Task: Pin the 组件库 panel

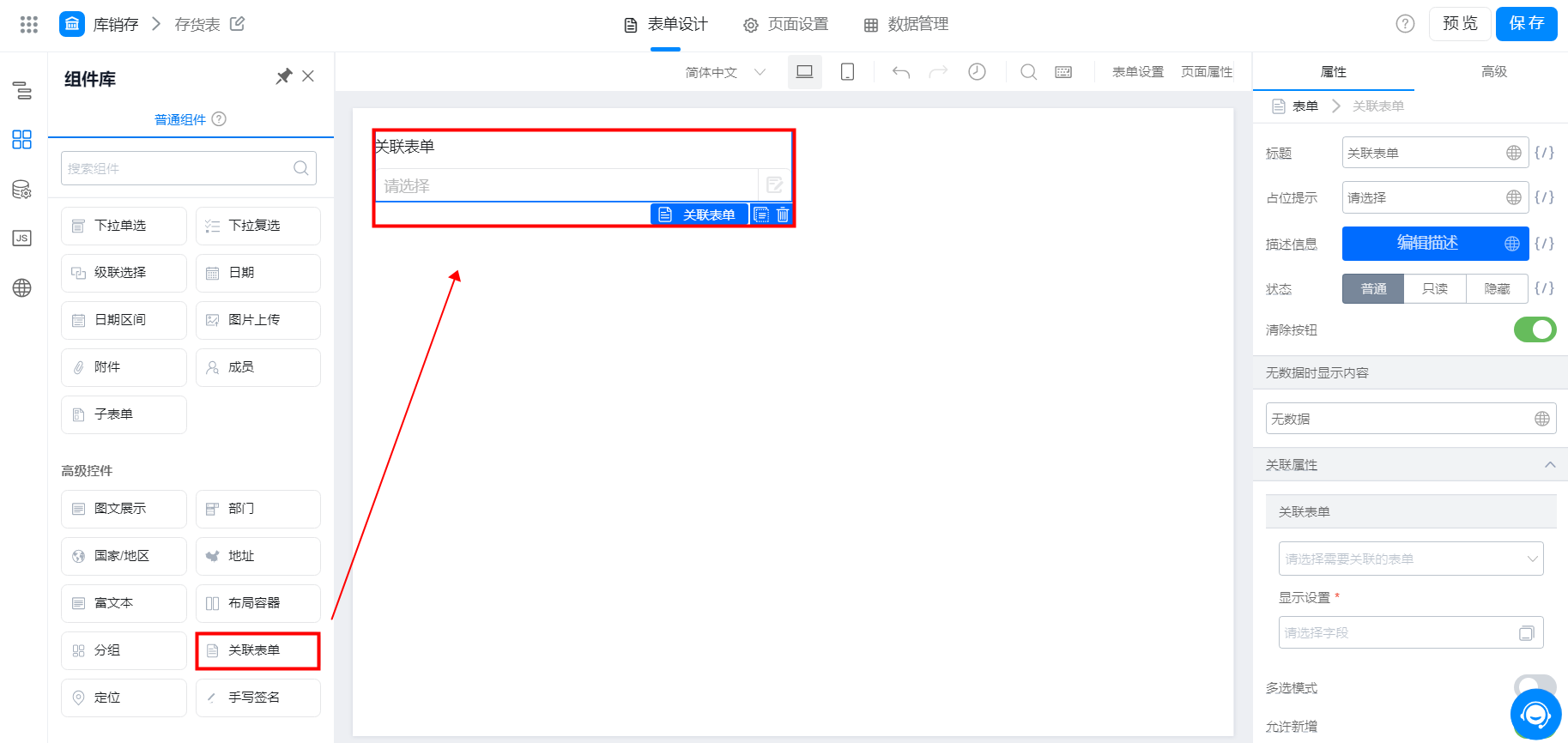Action: tap(284, 76)
